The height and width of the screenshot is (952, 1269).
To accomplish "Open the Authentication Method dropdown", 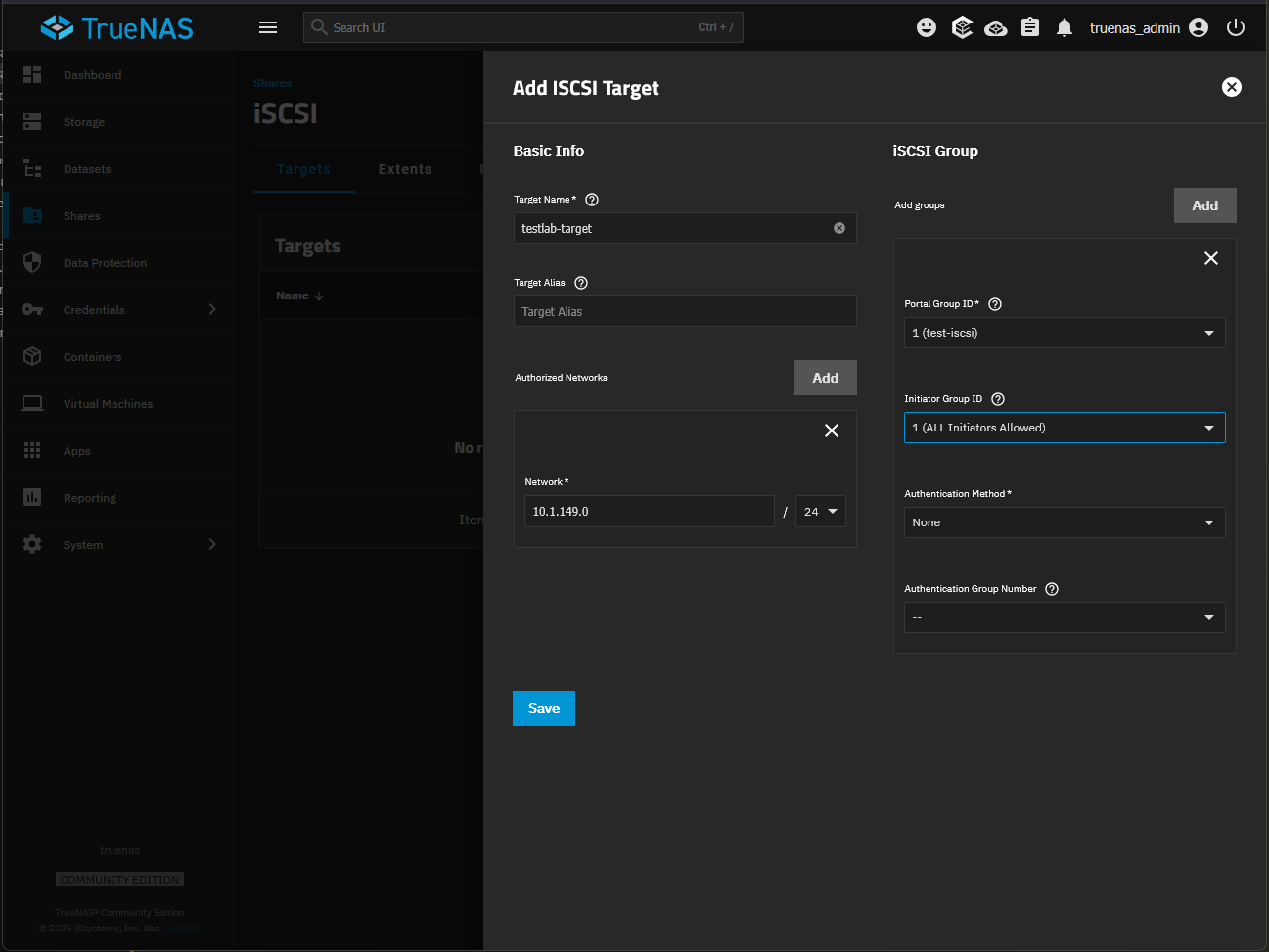I will tap(1065, 522).
